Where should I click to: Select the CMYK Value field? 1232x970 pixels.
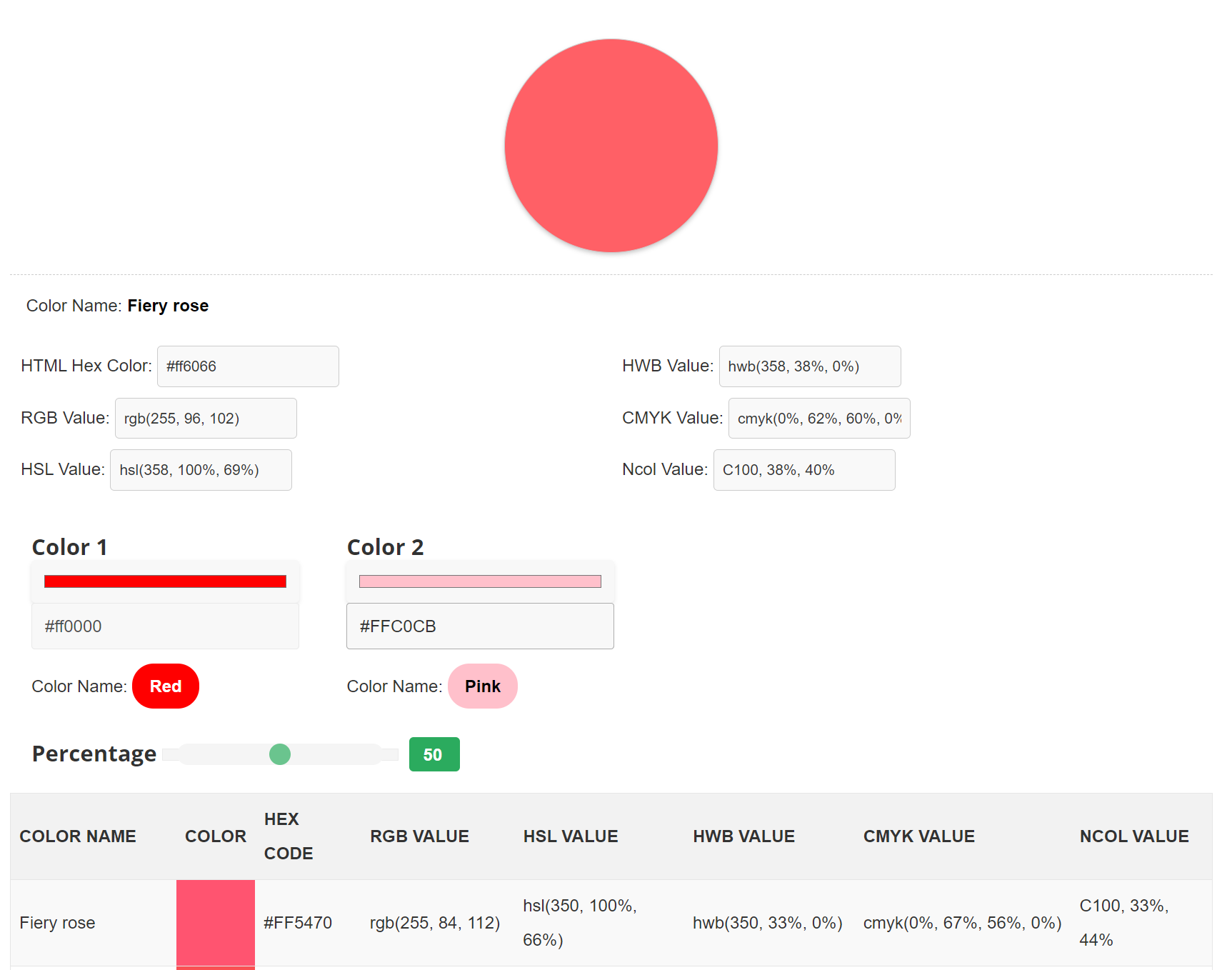pyautogui.click(x=819, y=419)
